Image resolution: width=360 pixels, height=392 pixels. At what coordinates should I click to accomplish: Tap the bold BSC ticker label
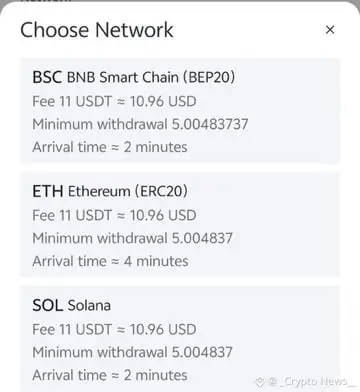tap(47, 77)
